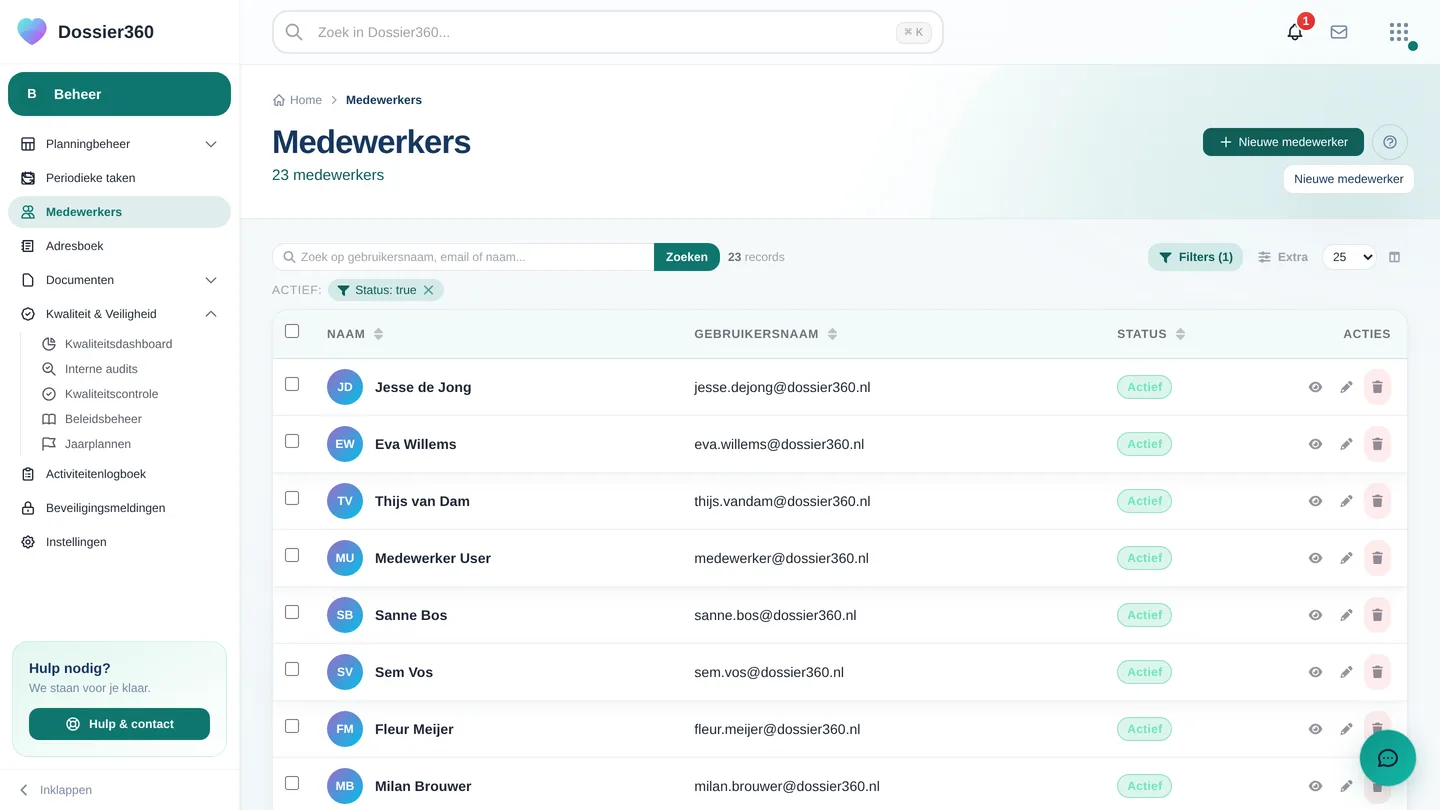
Task: Tick the checkbox for Sanne Bos
Action: click(x=292, y=612)
